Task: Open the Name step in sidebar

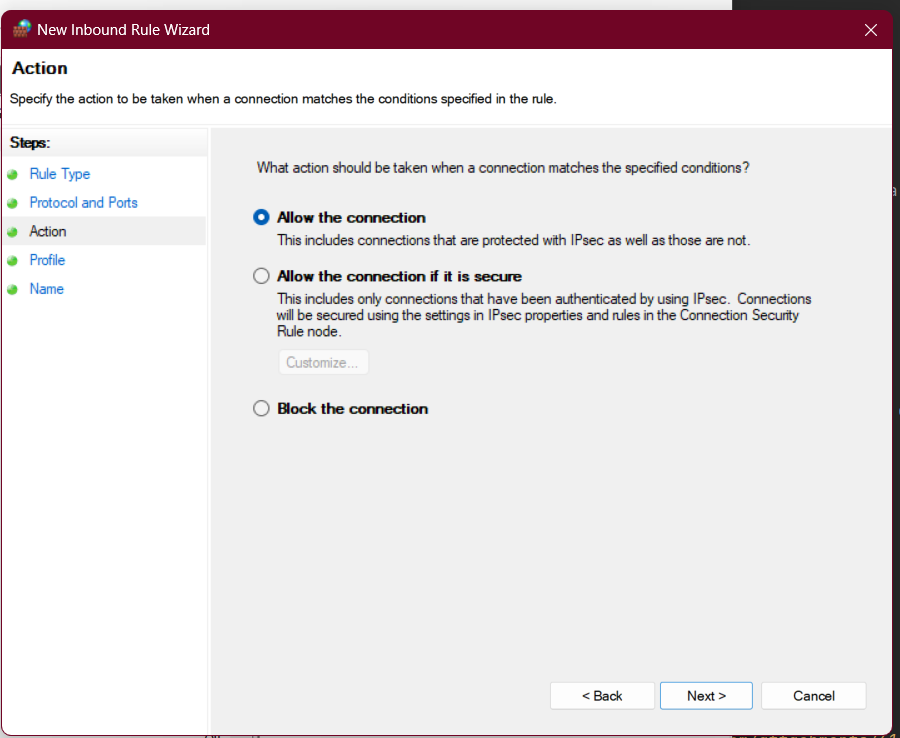Action: click(x=47, y=289)
